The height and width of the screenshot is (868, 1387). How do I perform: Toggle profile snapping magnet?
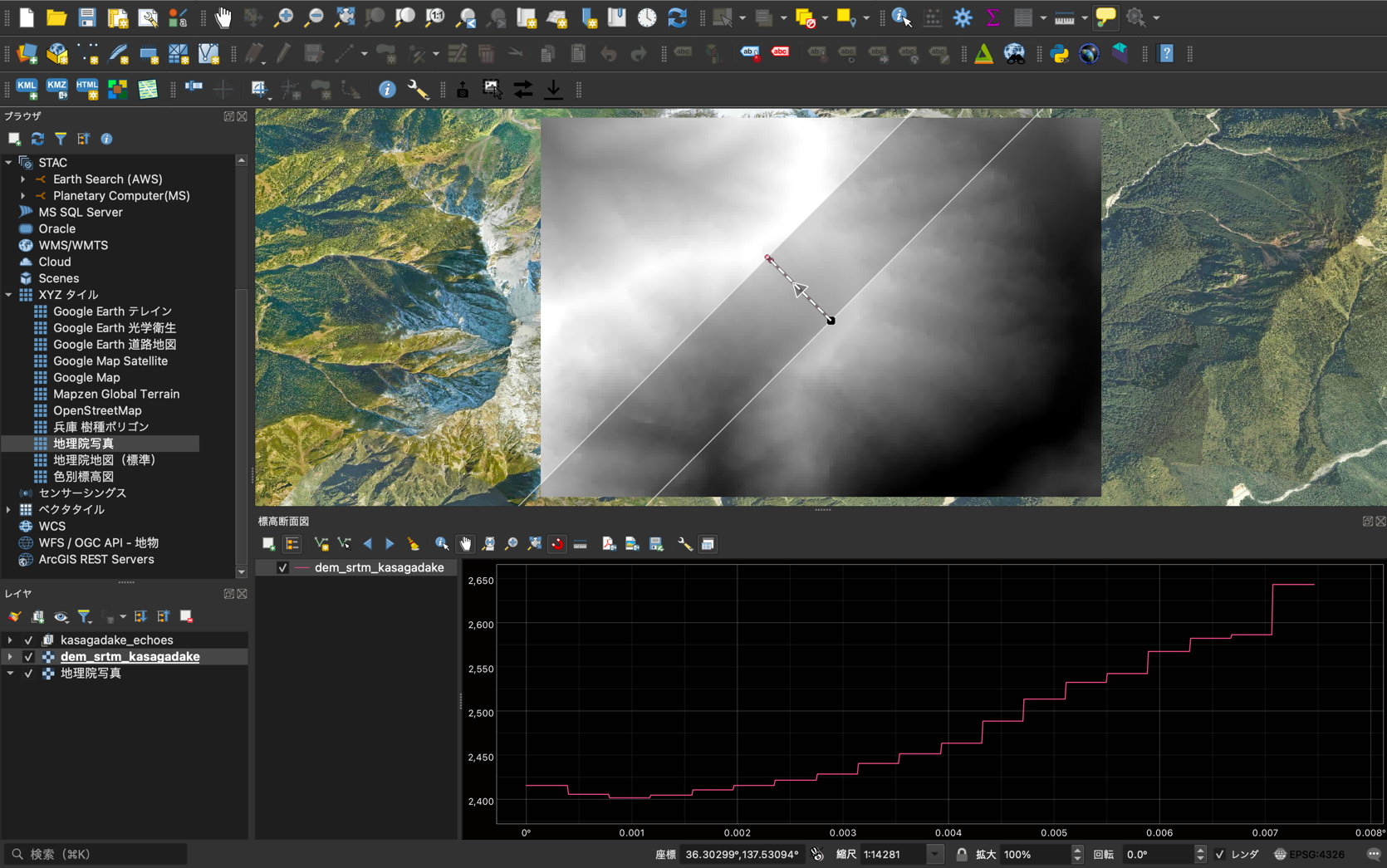point(556,544)
